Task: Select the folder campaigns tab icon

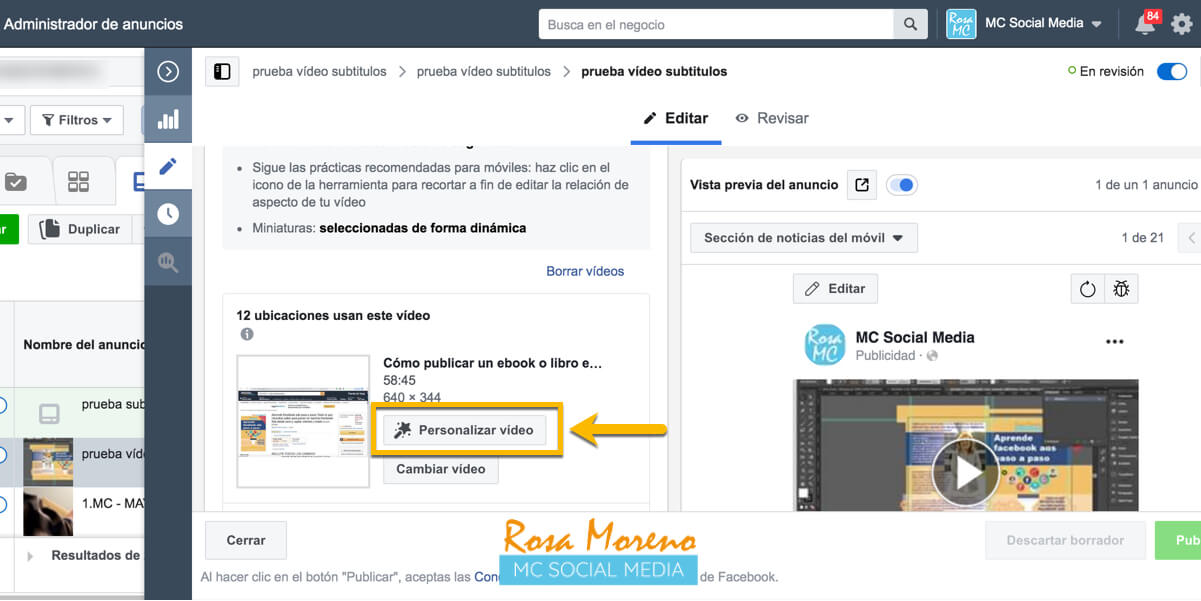Action: tap(16, 182)
